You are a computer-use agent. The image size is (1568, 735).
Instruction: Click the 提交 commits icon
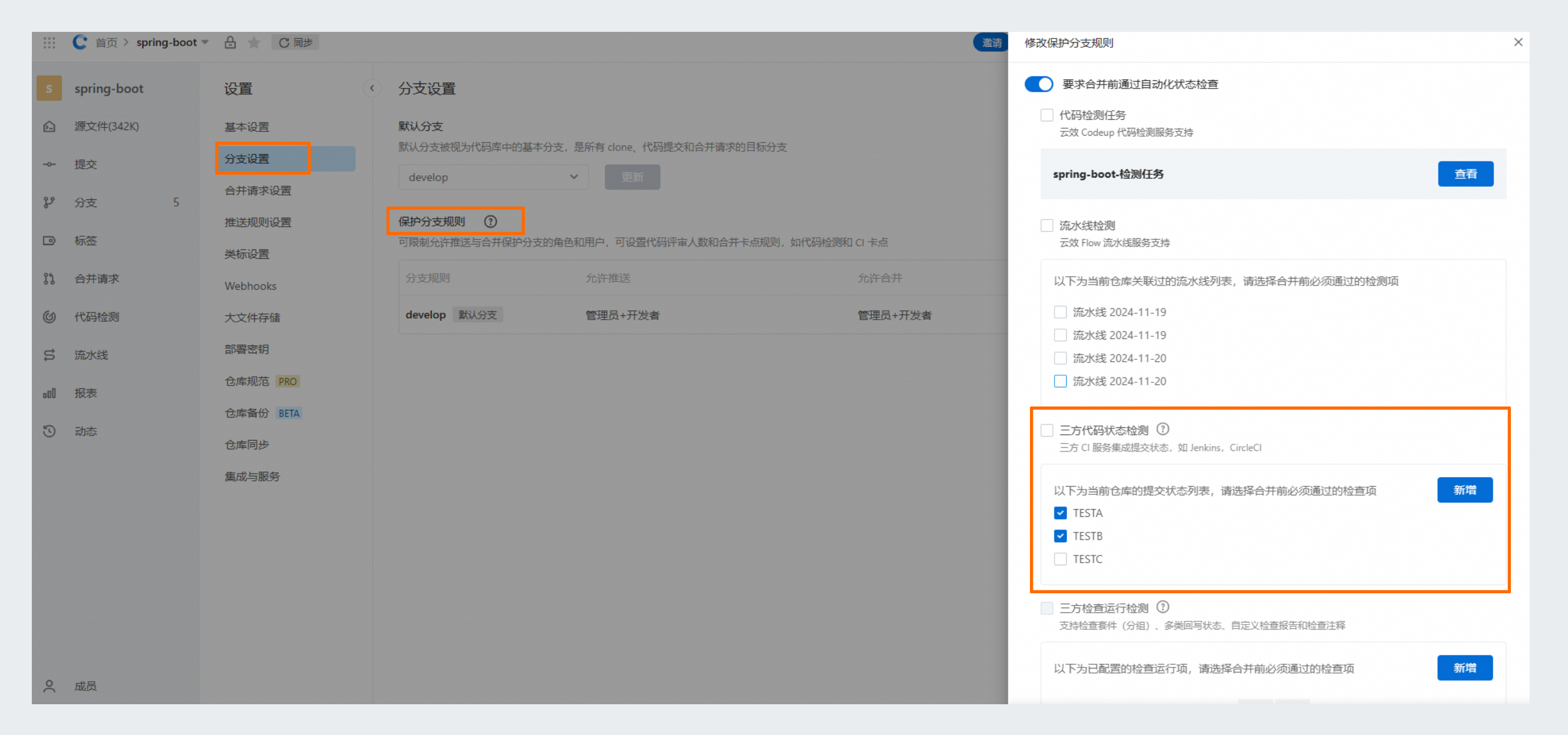[x=49, y=164]
